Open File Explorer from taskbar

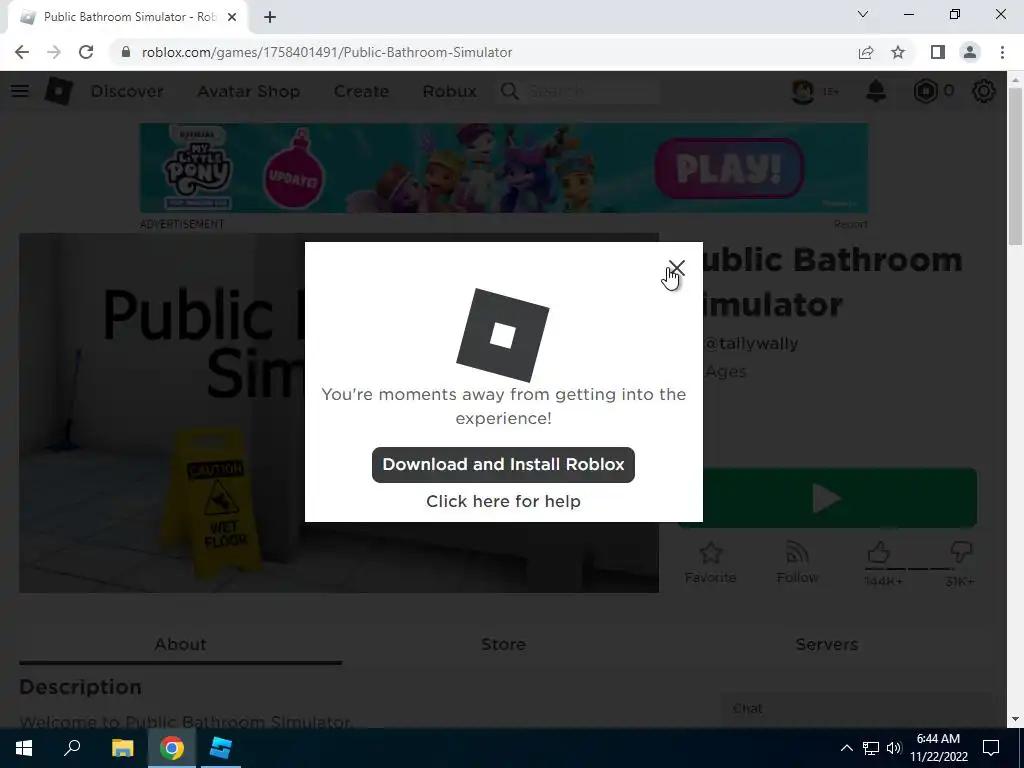pyautogui.click(x=122, y=748)
